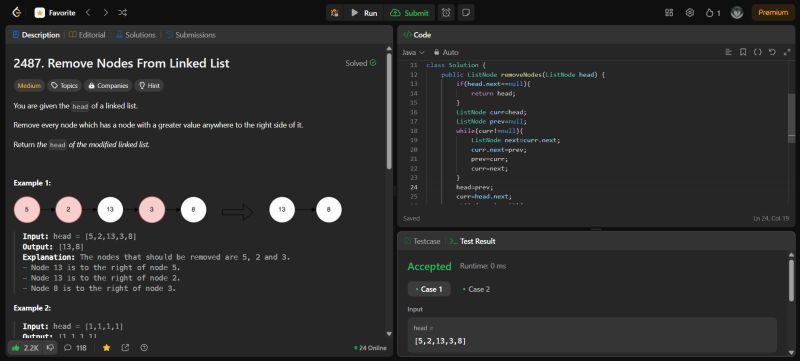The width and height of the screenshot is (800, 361).
Task: Click code line 16 ListNode curr=head
Action: tap(491, 112)
